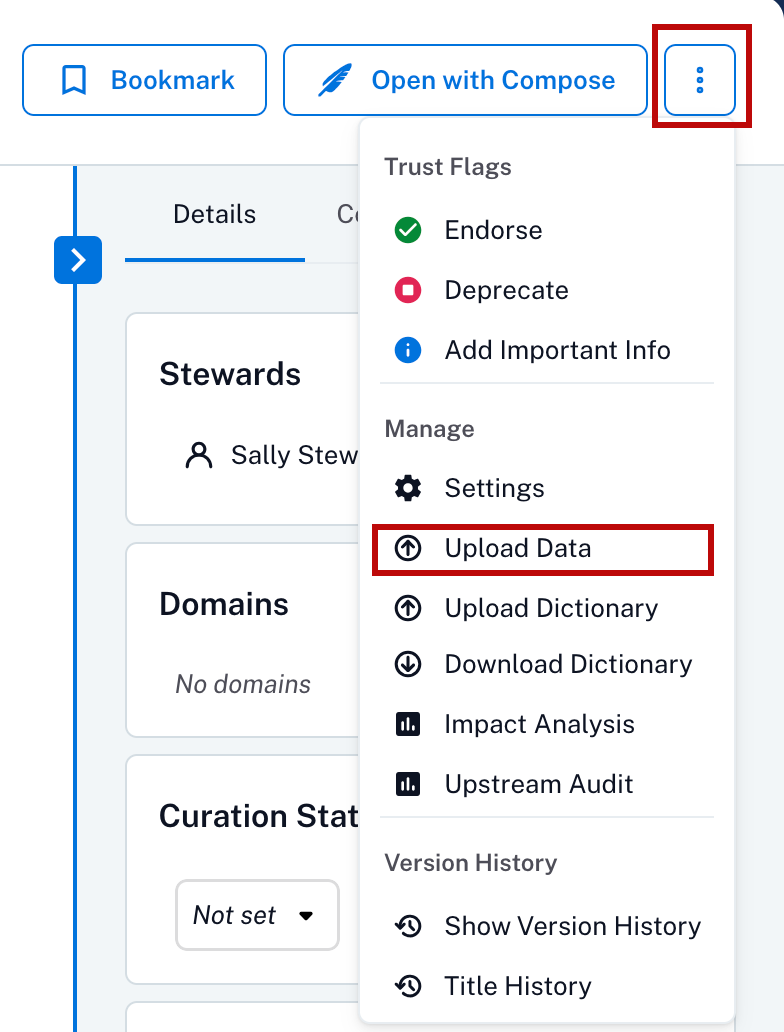Viewport: 784px width, 1032px height.
Task: Open the Curation Status Not set dropdown
Action: [257, 915]
